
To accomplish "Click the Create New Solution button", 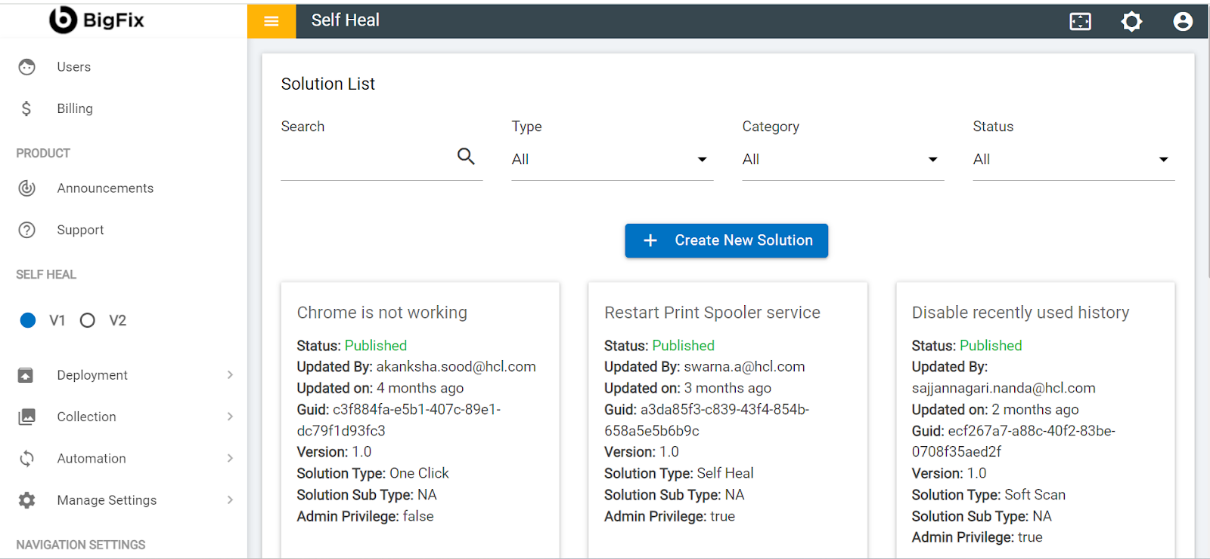I will (726, 241).
